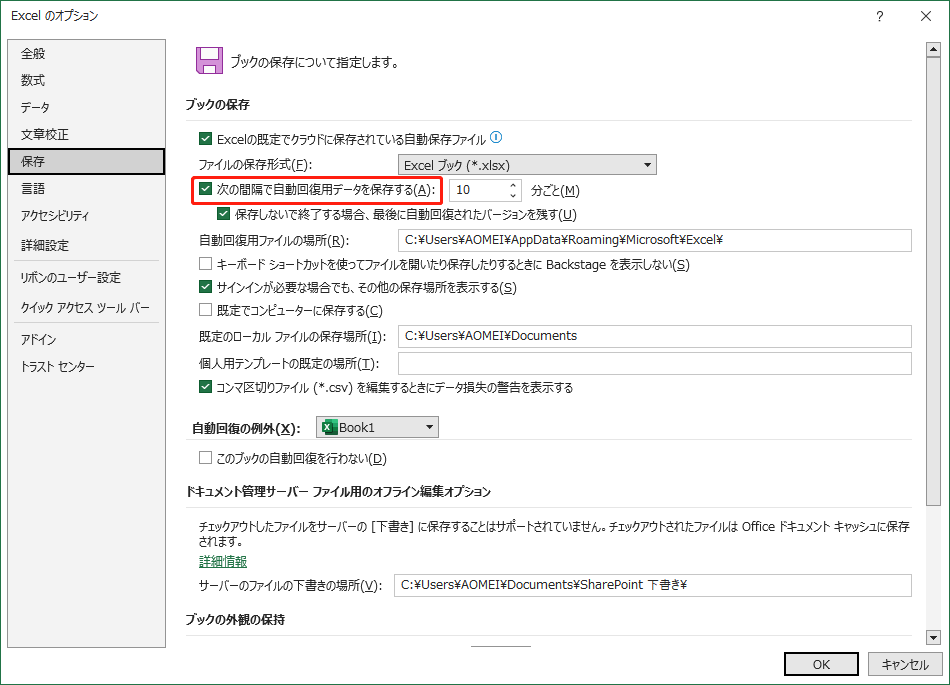Screen dimensions: 950x685
Task: Toggle 最後に自動回復されたバージョンを残す checkbox
Action: 224,214
